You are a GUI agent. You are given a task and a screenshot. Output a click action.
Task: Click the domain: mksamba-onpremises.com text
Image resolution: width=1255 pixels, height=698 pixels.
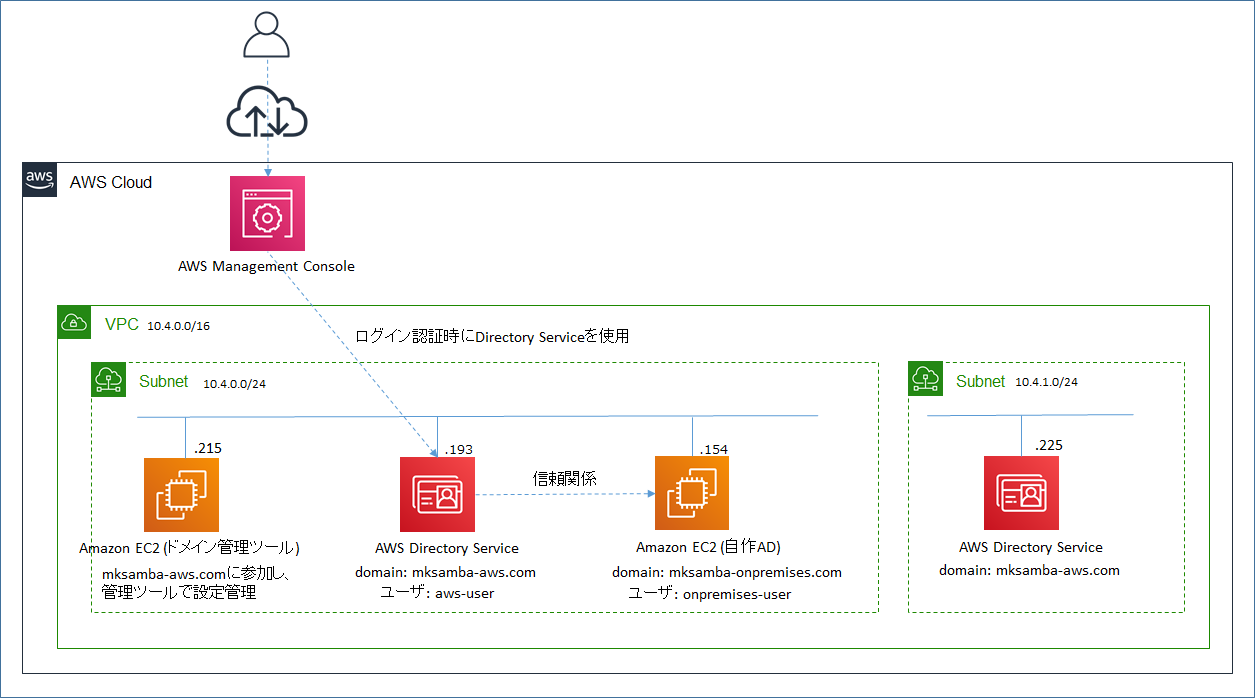click(x=727, y=572)
